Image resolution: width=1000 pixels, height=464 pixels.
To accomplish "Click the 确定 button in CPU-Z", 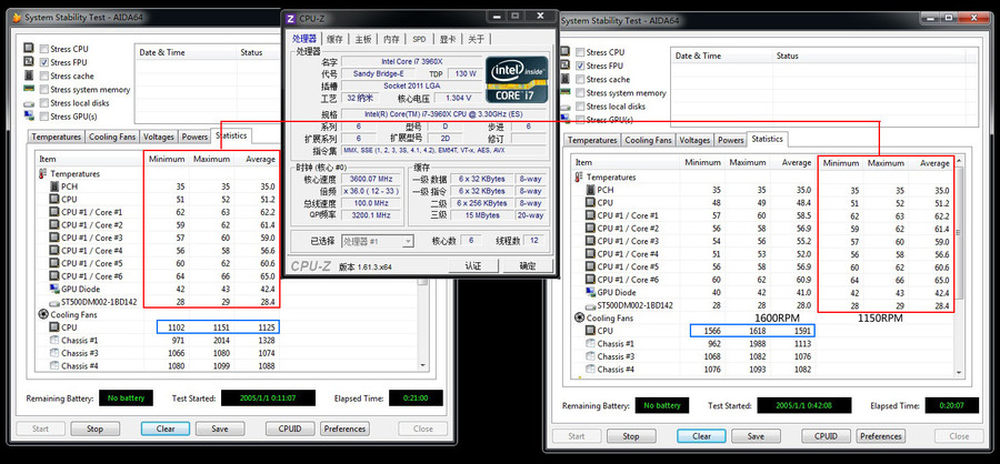I will 527,266.
